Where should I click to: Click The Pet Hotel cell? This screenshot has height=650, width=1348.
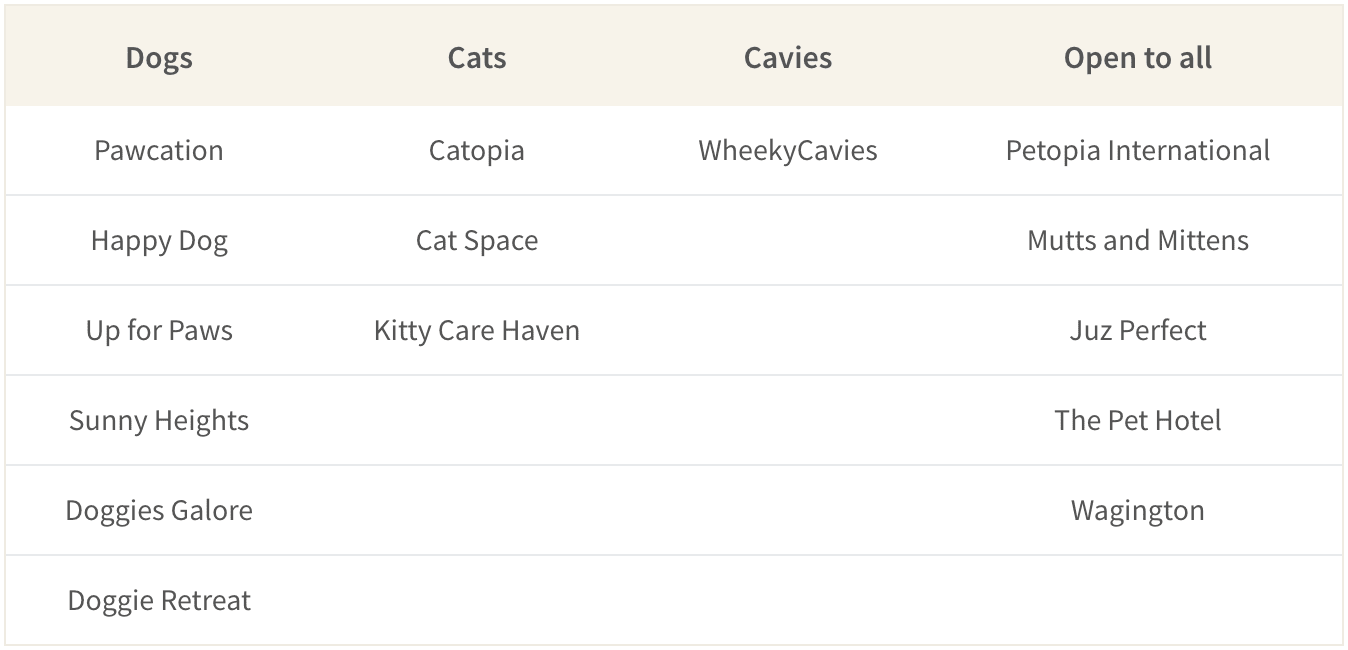coord(1138,420)
